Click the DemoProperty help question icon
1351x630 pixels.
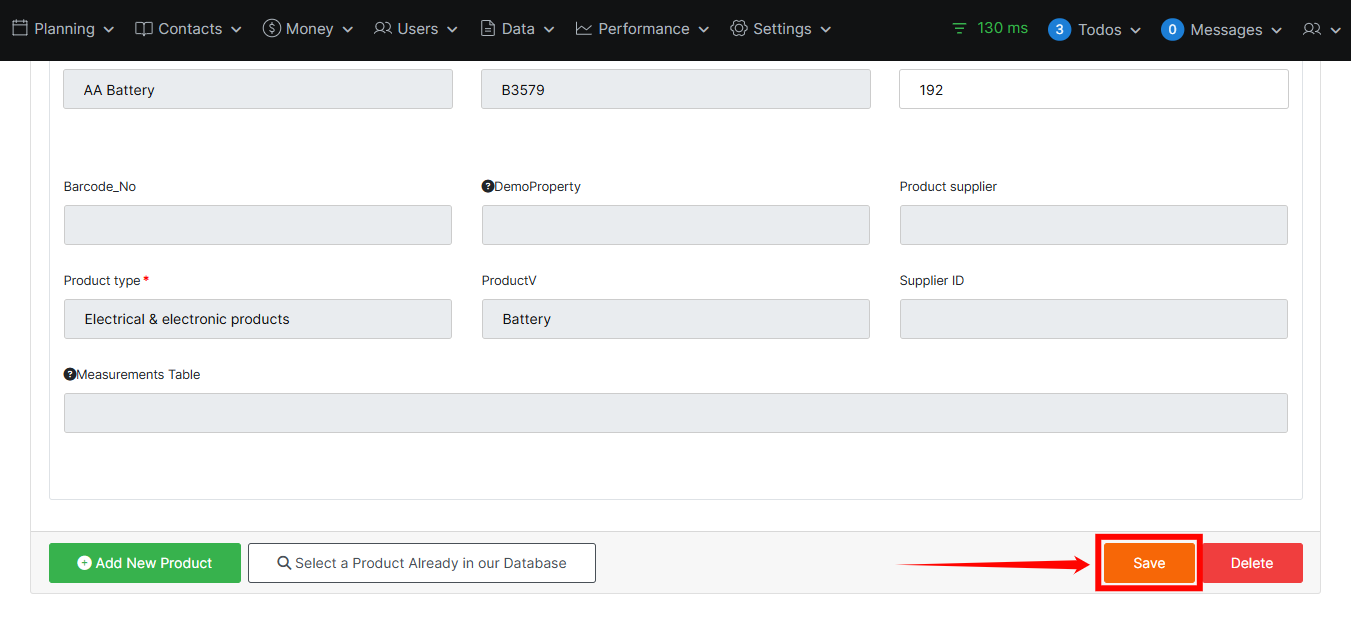click(488, 187)
